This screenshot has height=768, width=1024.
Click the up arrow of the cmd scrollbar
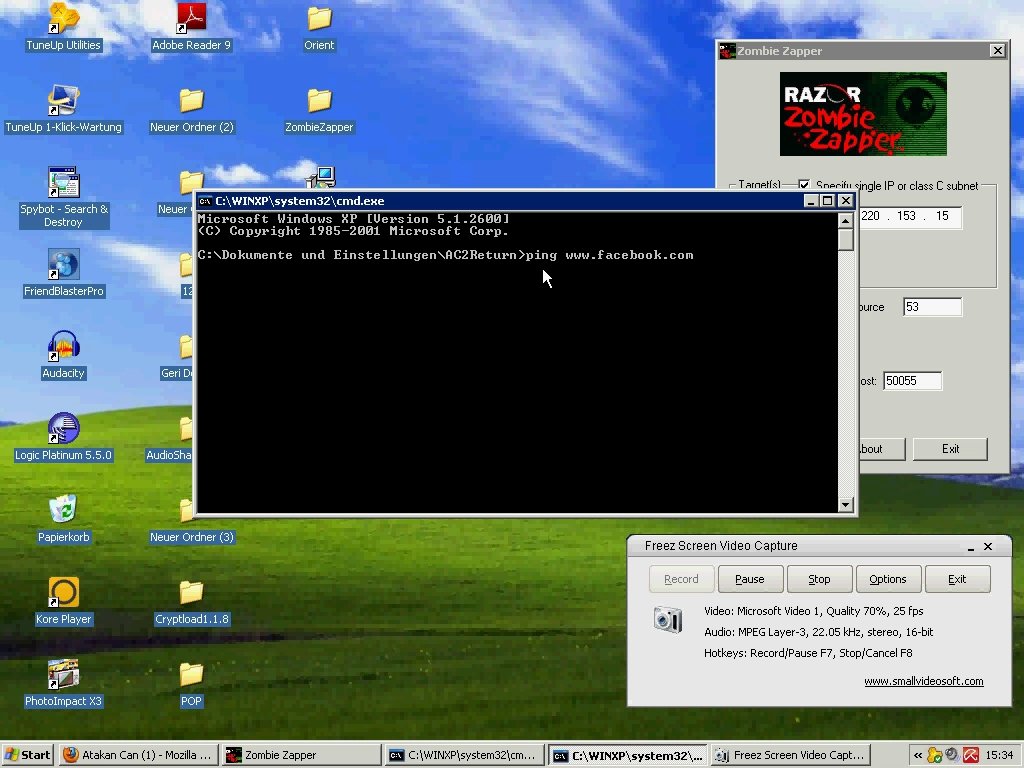846,221
